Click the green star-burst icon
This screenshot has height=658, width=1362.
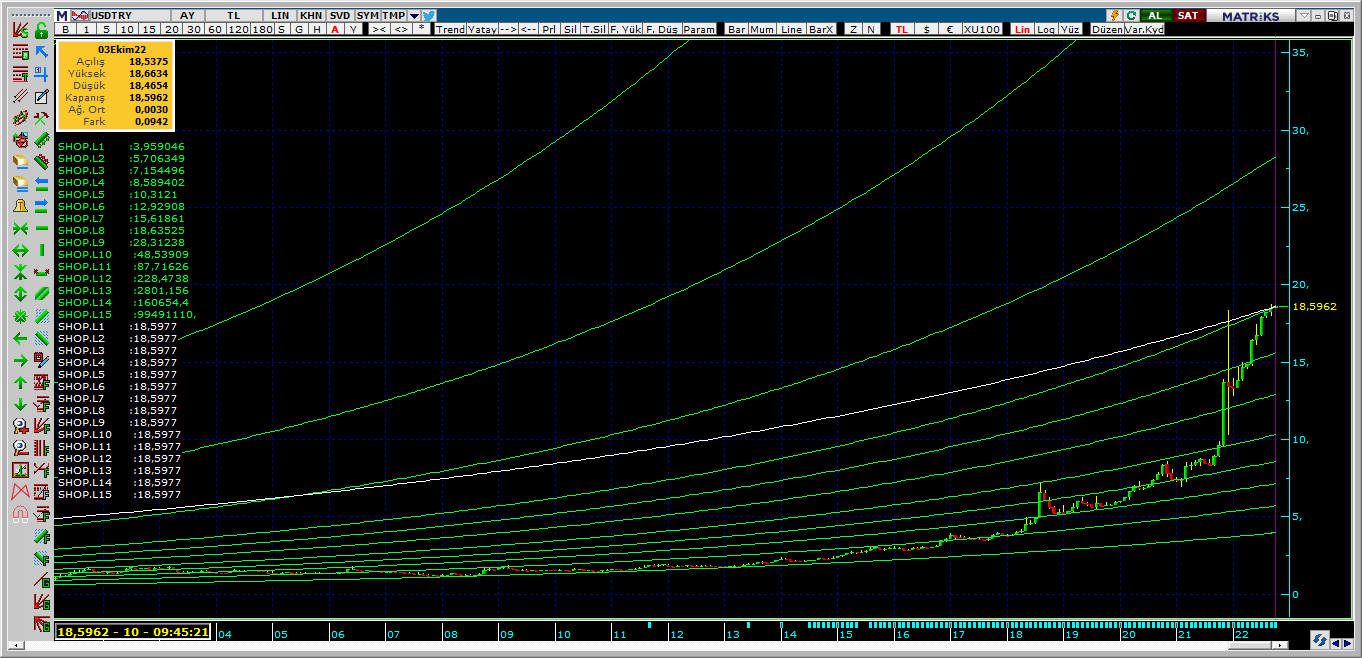pyautogui.click(x=20, y=315)
